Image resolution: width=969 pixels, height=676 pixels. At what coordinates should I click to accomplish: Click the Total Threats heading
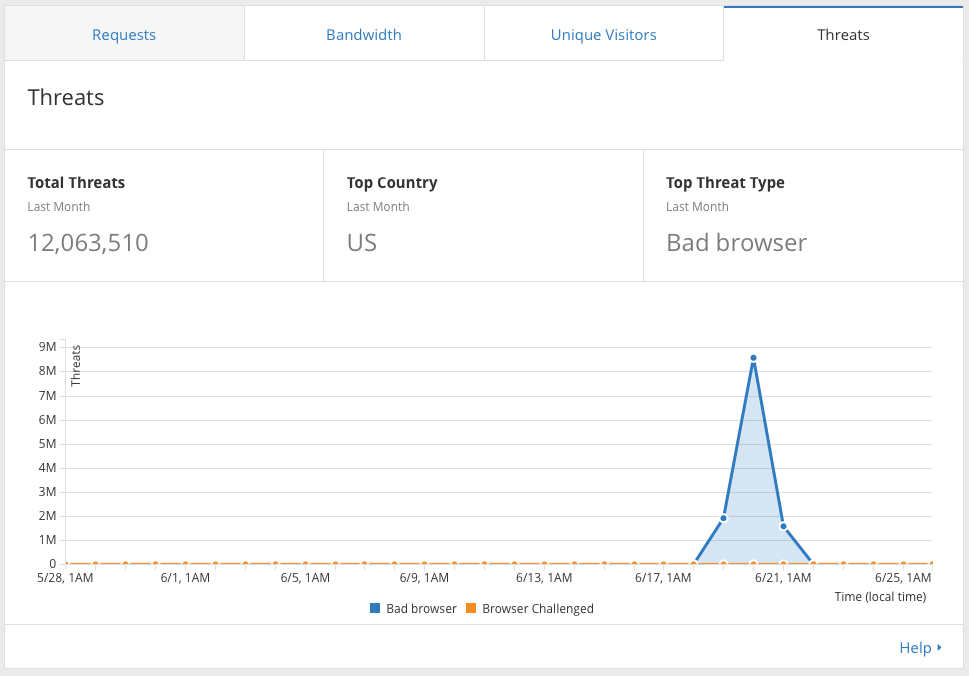click(x=76, y=183)
